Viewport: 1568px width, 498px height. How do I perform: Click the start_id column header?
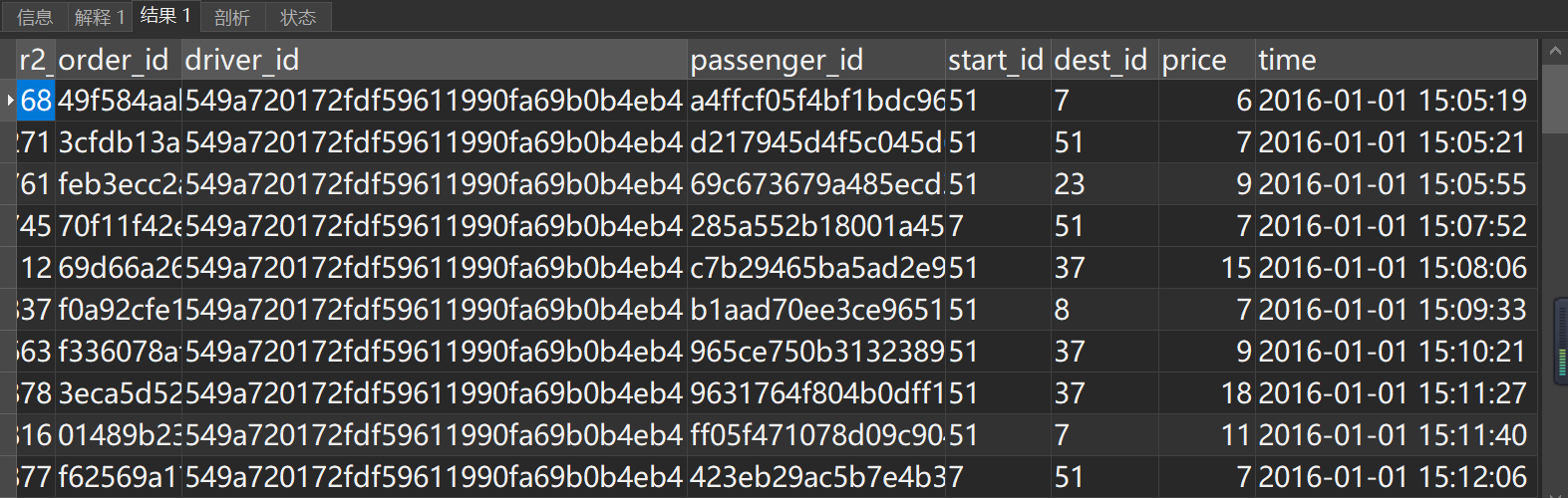click(x=996, y=60)
